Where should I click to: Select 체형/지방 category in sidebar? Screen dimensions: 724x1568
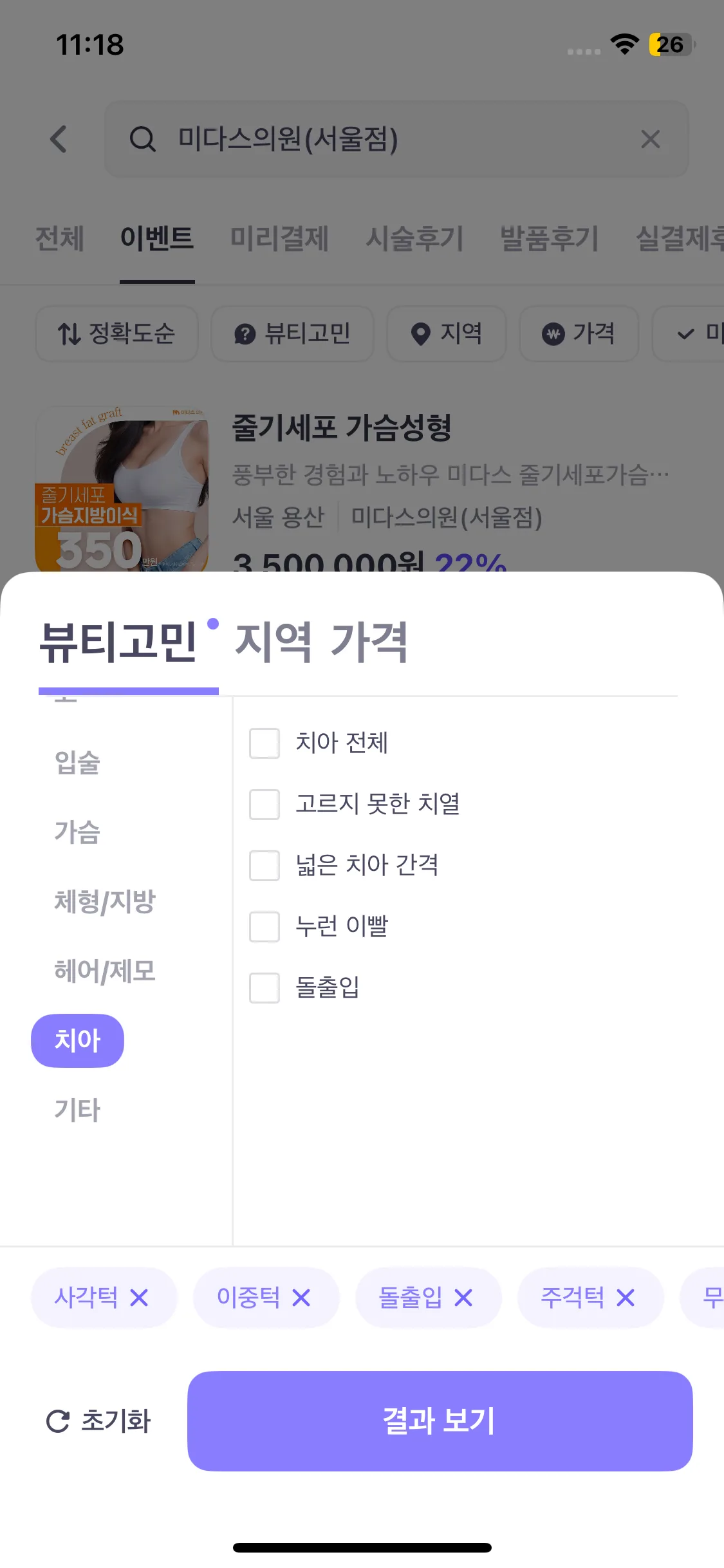[105, 901]
